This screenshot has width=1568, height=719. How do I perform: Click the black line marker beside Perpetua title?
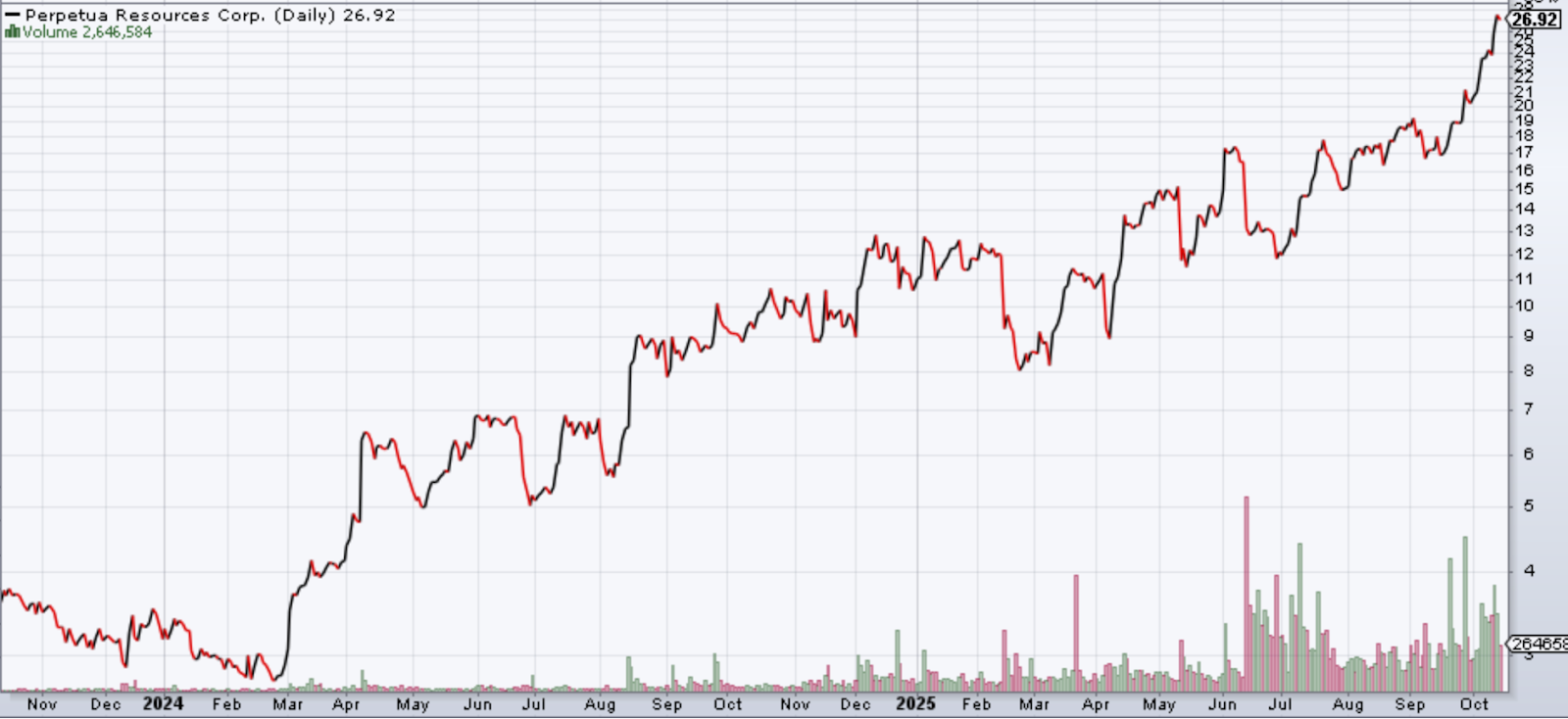coord(13,16)
